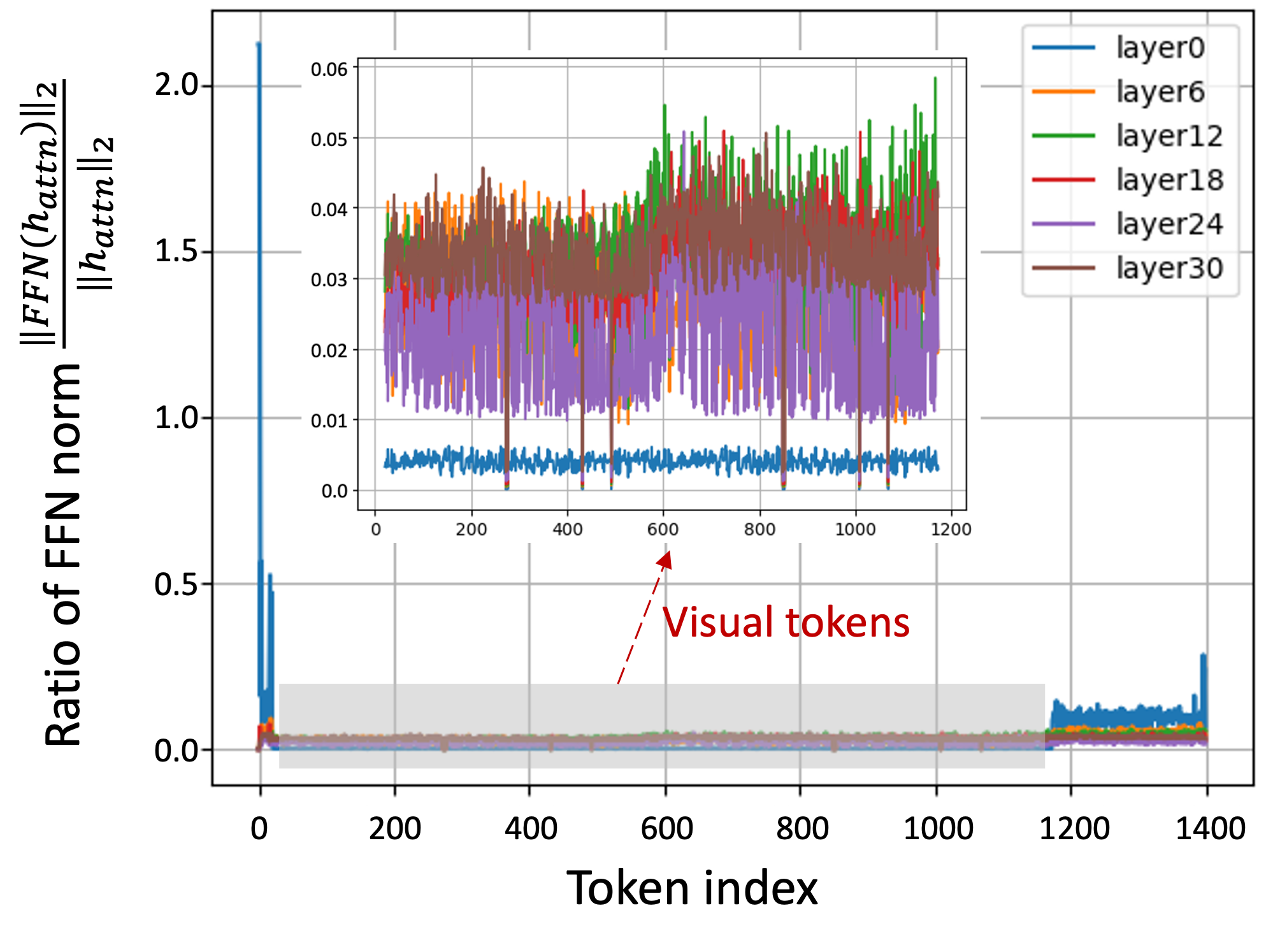Image resolution: width=1273 pixels, height=952 pixels.
Task: Click the layer12 legend label
Action: coord(1169,136)
